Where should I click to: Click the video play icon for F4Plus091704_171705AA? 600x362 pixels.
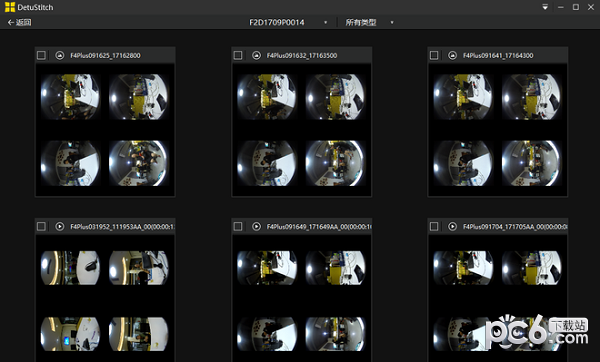click(x=452, y=227)
